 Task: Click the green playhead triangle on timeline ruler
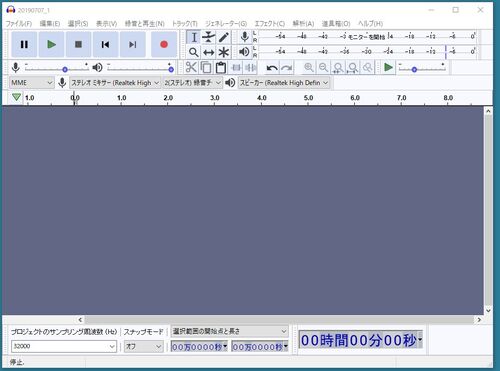pyautogui.click(x=16, y=98)
